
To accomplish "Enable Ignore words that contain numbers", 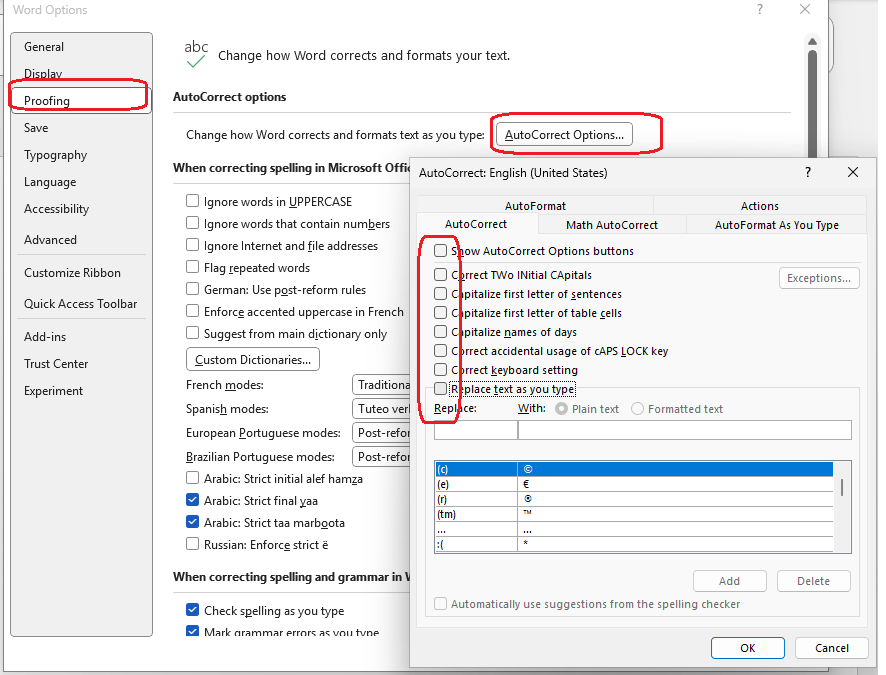I will 193,223.
